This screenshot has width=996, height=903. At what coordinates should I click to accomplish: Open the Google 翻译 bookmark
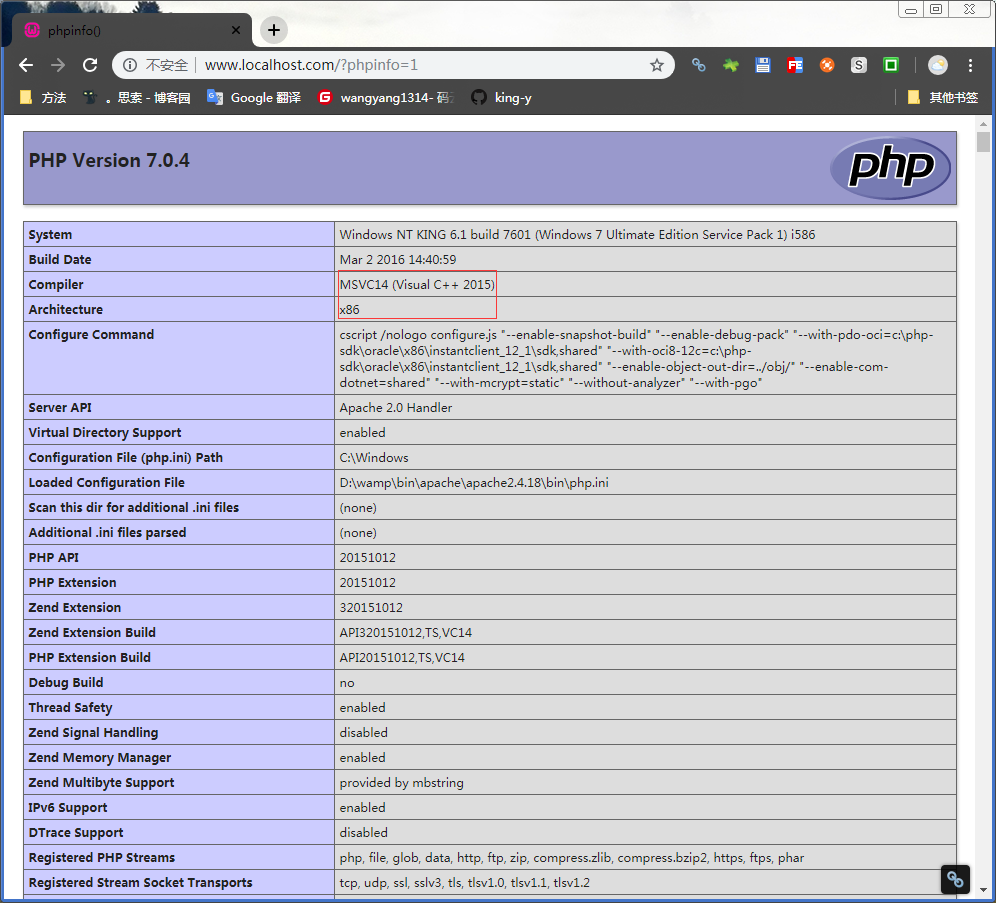point(253,97)
